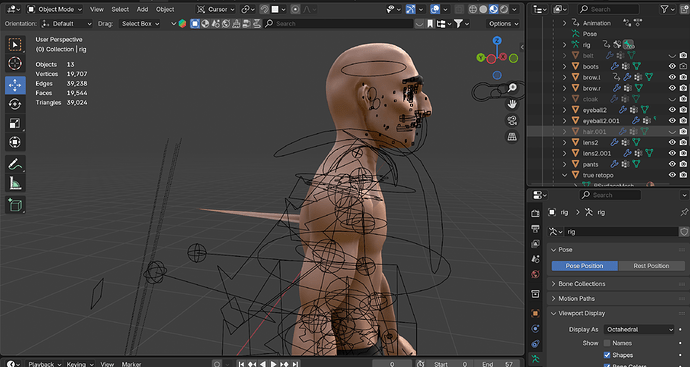Open the timeline Keying menu
The height and width of the screenshot is (367, 690).
(79, 364)
